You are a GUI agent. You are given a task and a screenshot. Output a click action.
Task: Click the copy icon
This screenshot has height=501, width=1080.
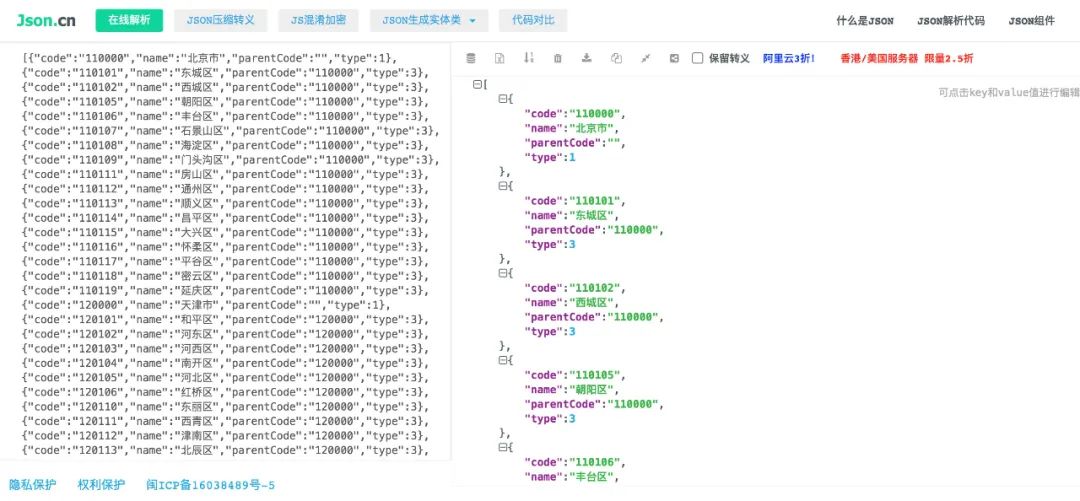click(616, 59)
